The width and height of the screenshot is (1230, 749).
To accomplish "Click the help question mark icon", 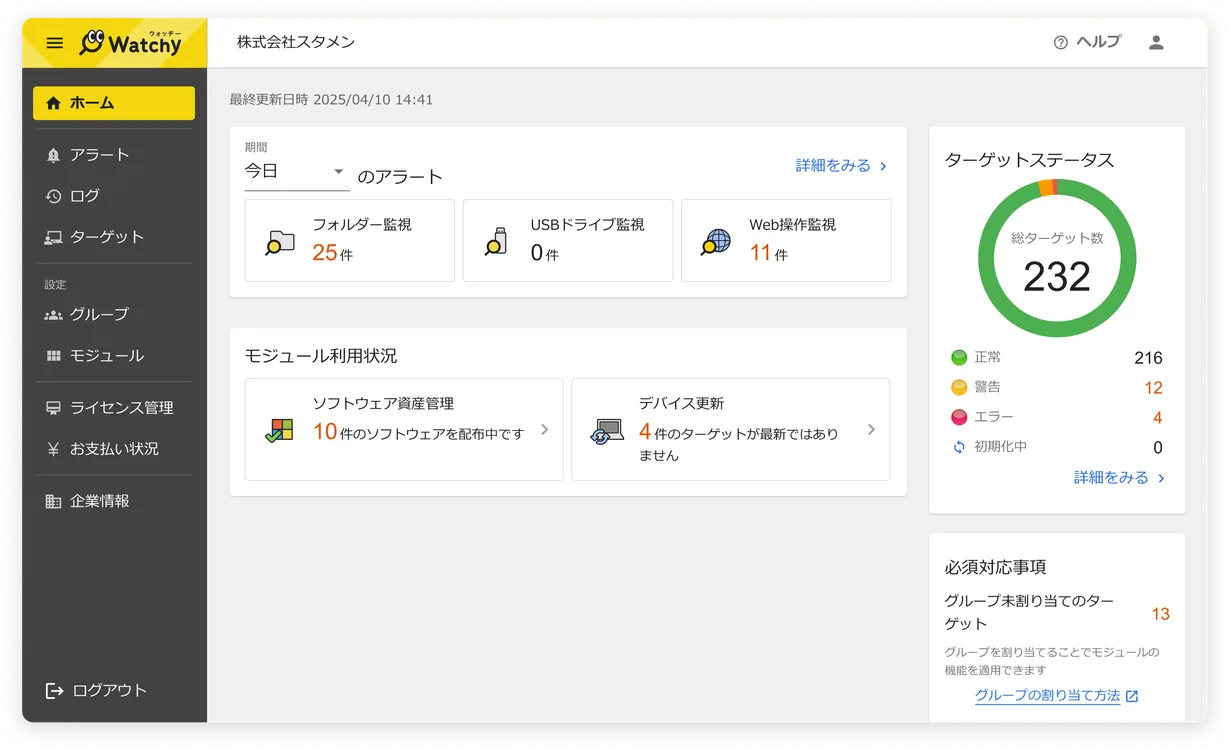I will coord(1061,42).
